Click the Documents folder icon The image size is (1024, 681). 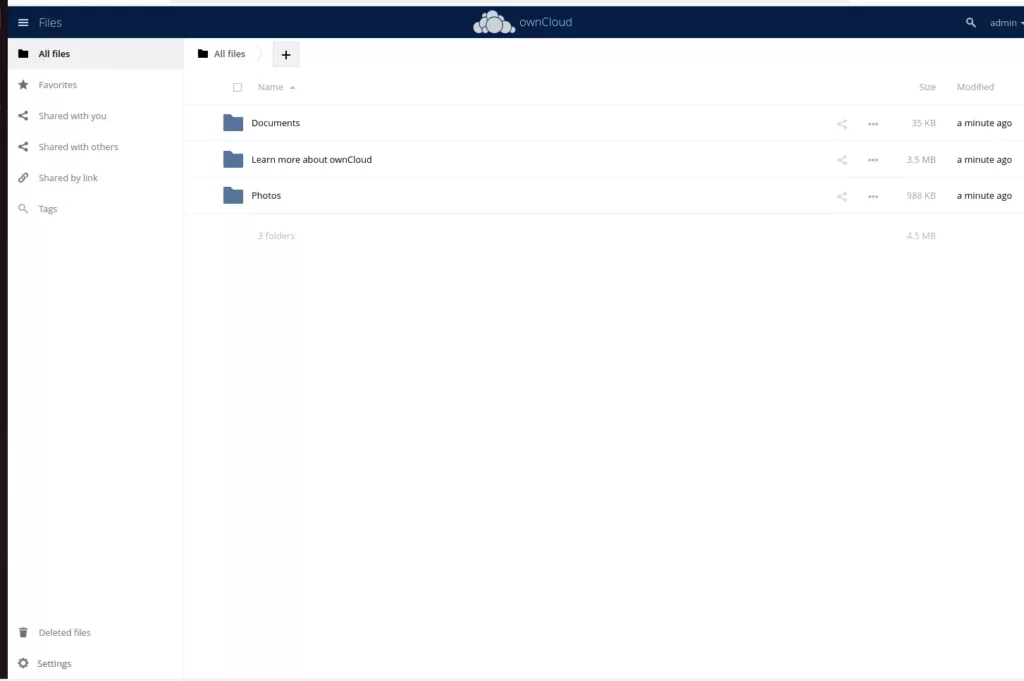233,123
